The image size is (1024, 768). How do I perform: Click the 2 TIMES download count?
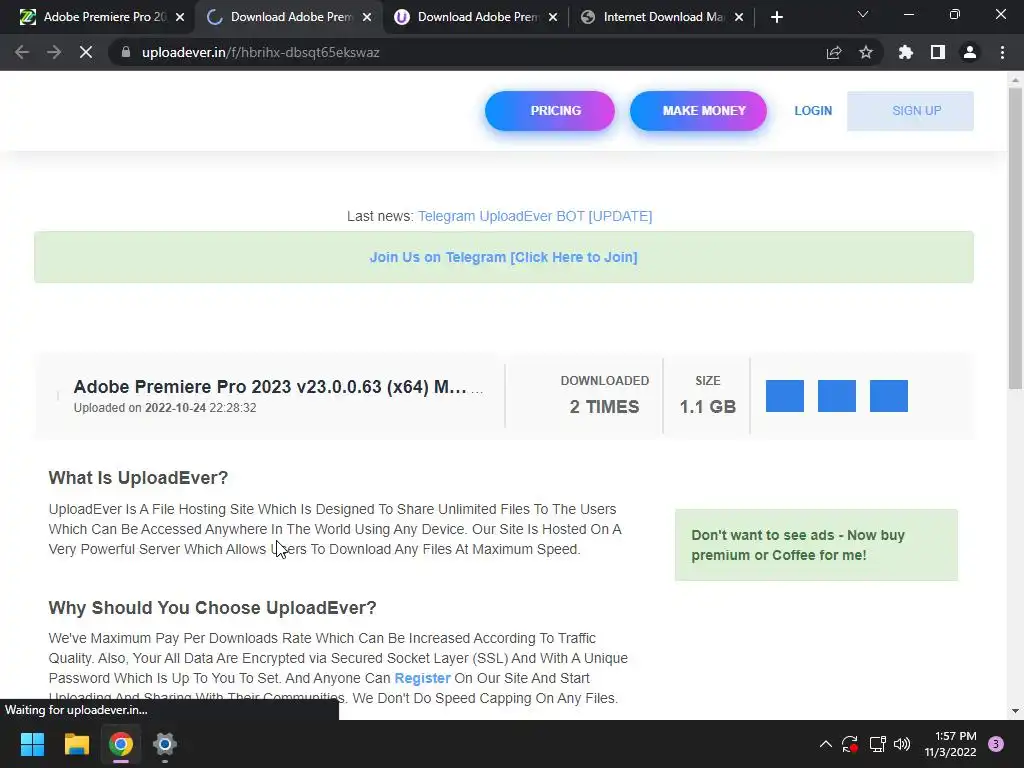604,407
